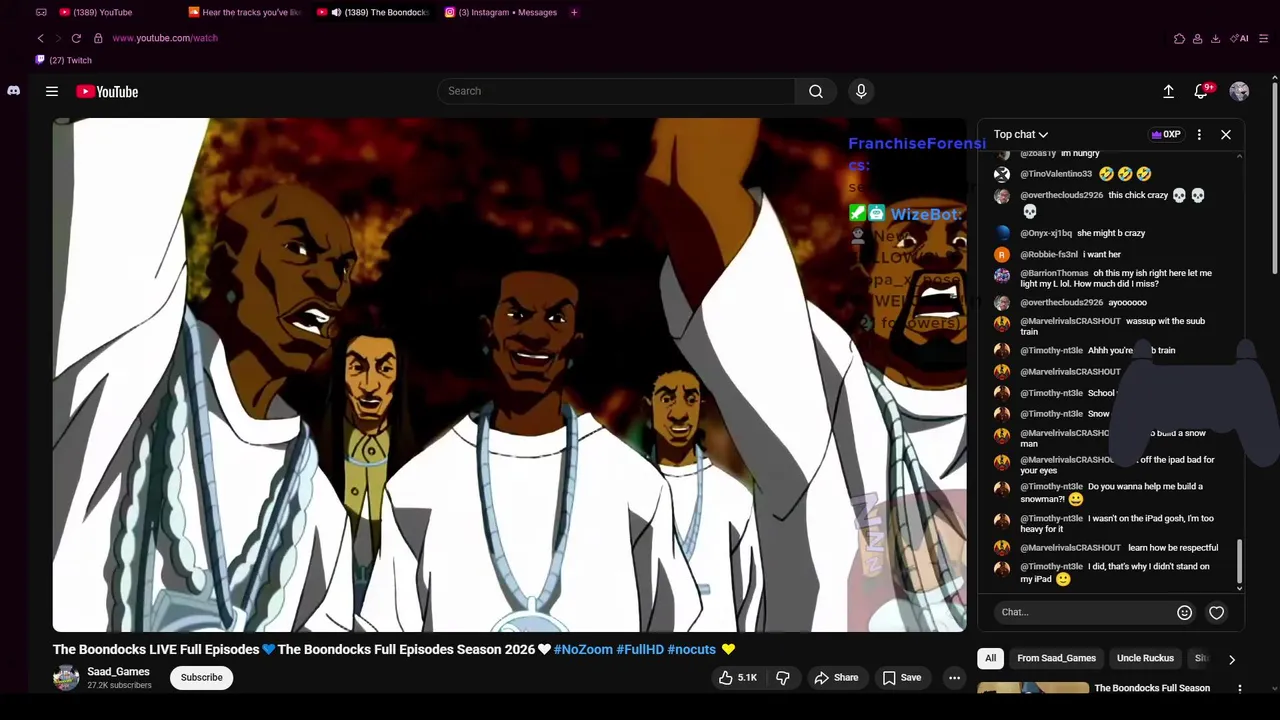The width and height of the screenshot is (1280, 720).
Task: Open the #nocuts hashtag link
Action: point(692,649)
